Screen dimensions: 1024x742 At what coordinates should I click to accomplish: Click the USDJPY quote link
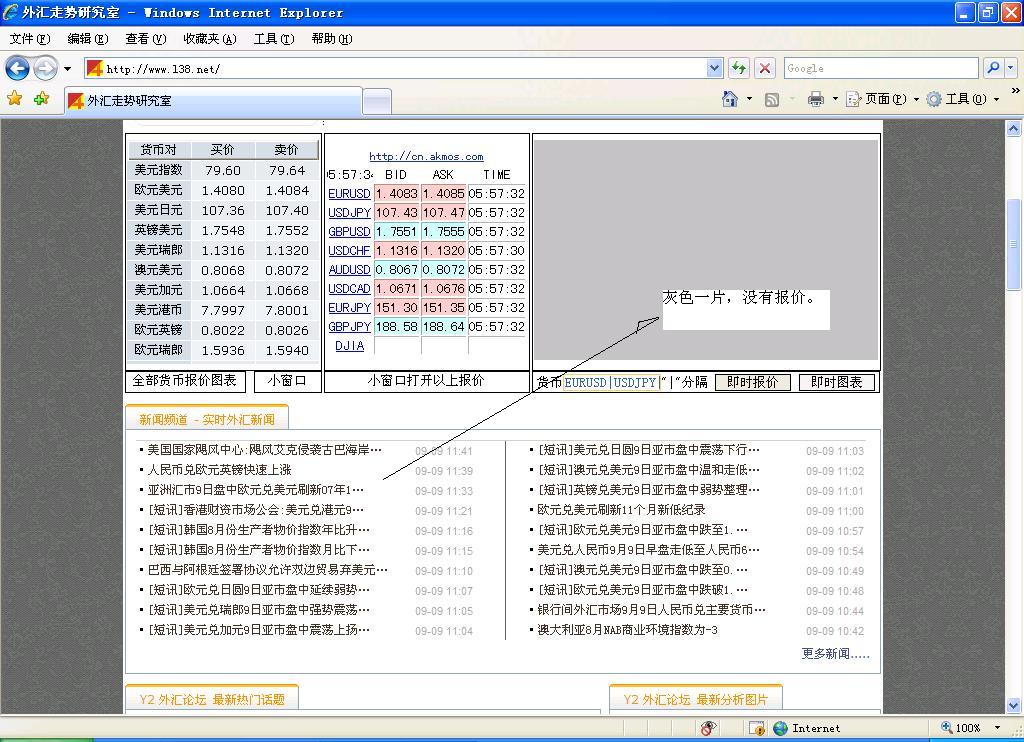pos(349,213)
